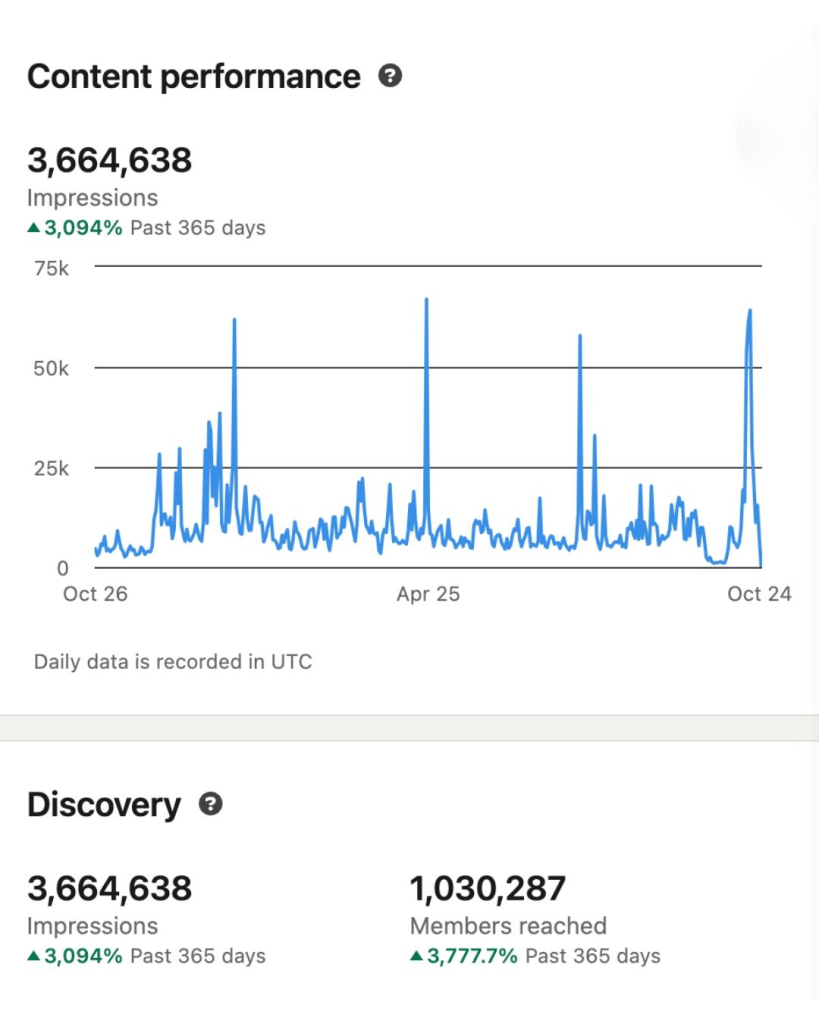
Task: Click the help icon beside Content performance
Action: 390,76
